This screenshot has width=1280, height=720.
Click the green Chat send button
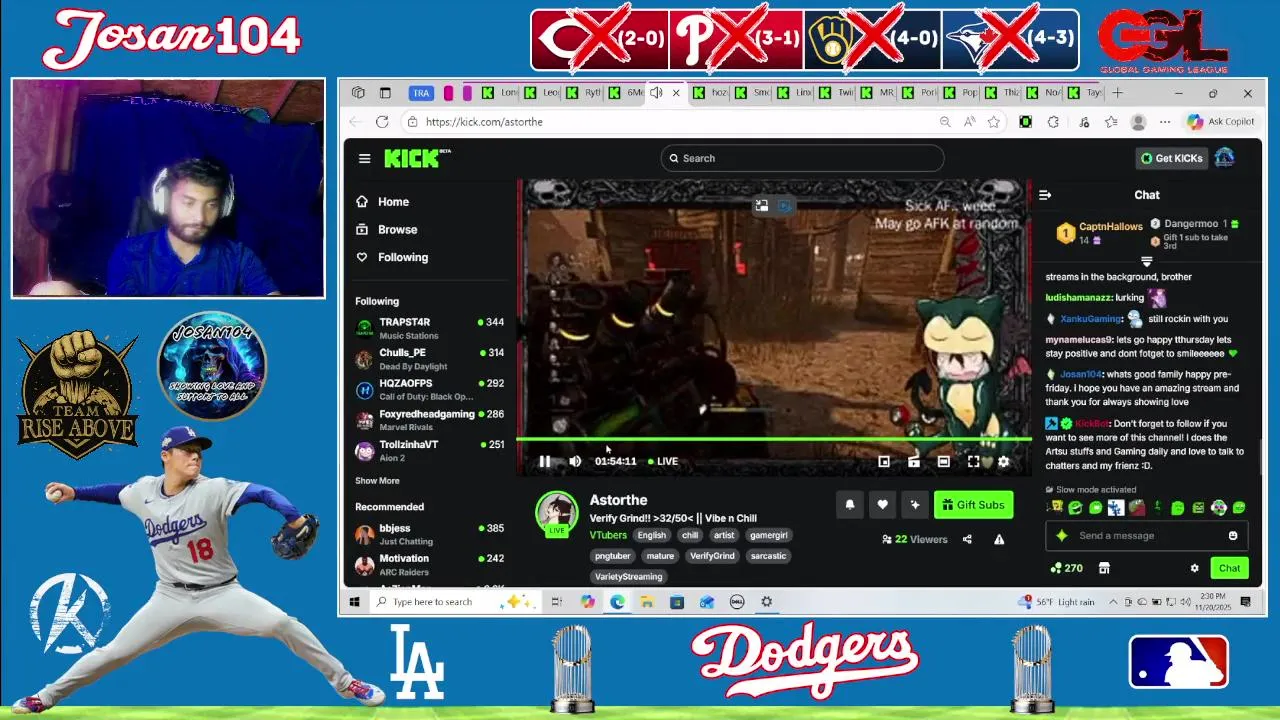pyautogui.click(x=1229, y=568)
